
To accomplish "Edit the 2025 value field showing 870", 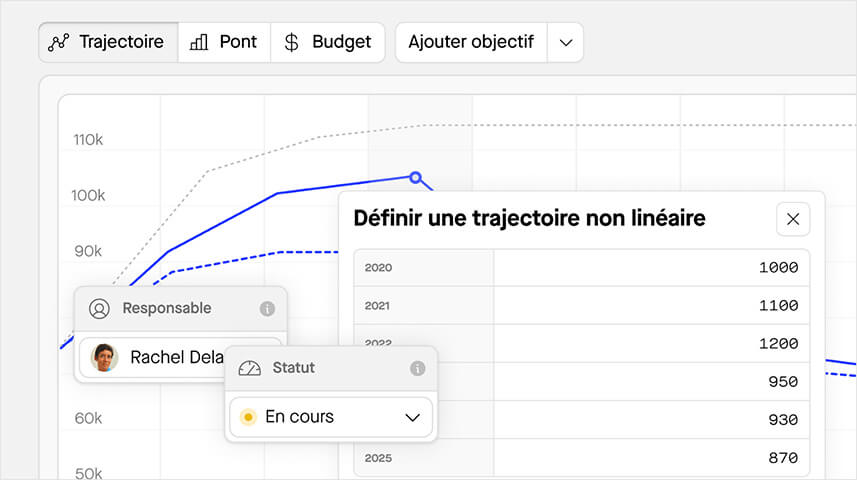I will (x=651, y=458).
